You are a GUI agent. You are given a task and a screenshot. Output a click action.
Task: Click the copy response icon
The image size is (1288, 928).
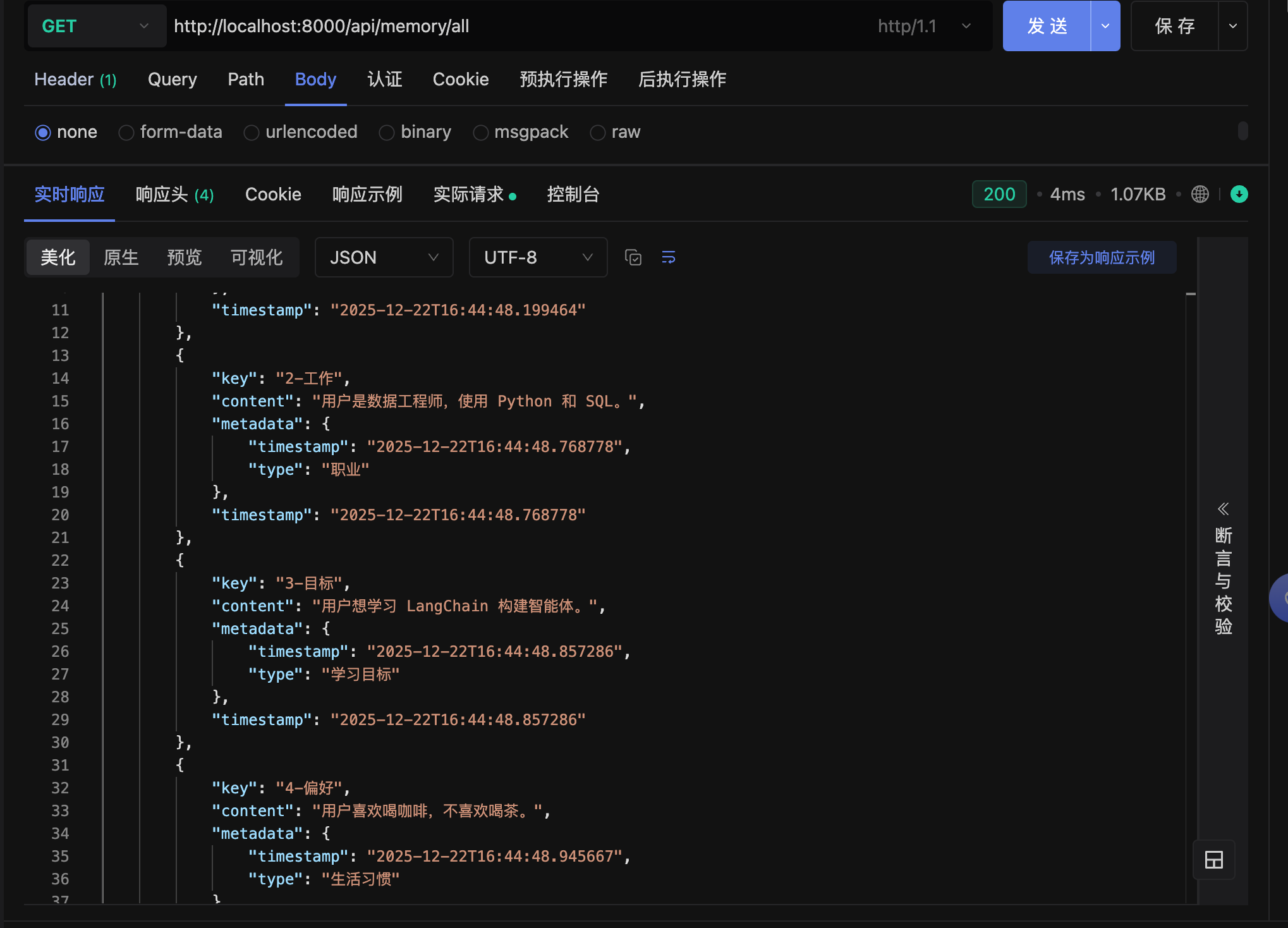pos(633,257)
